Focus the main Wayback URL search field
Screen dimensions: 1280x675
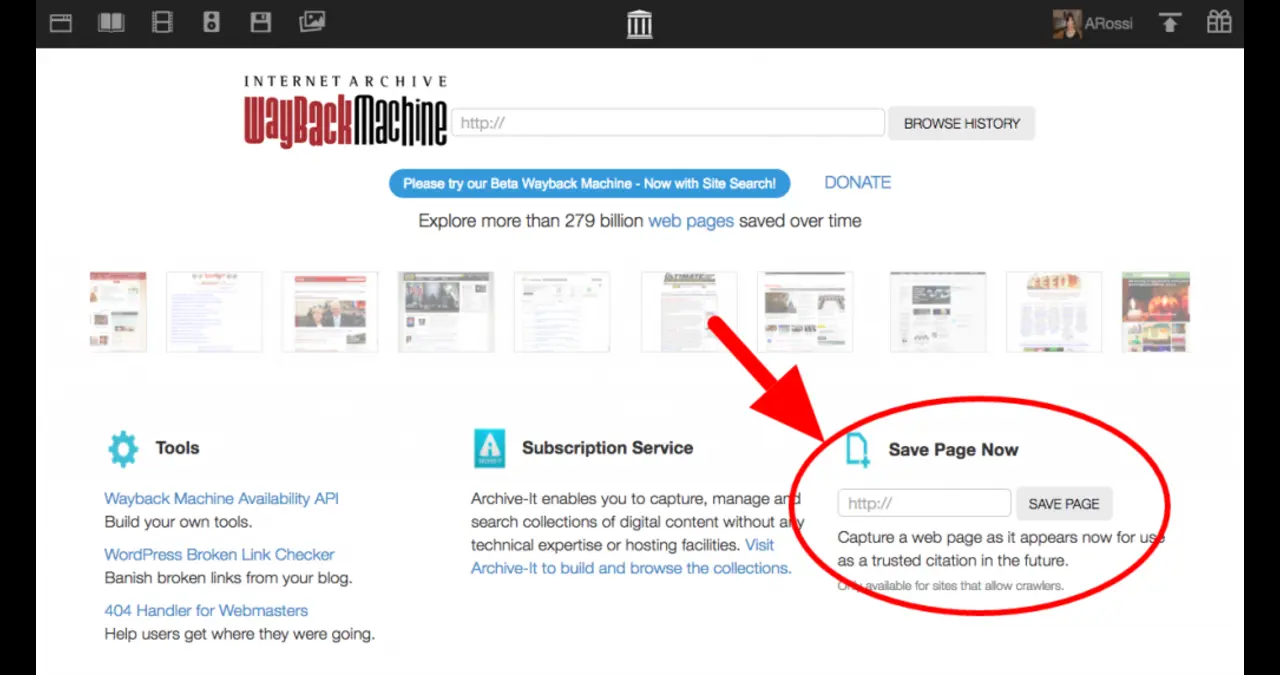[668, 123]
